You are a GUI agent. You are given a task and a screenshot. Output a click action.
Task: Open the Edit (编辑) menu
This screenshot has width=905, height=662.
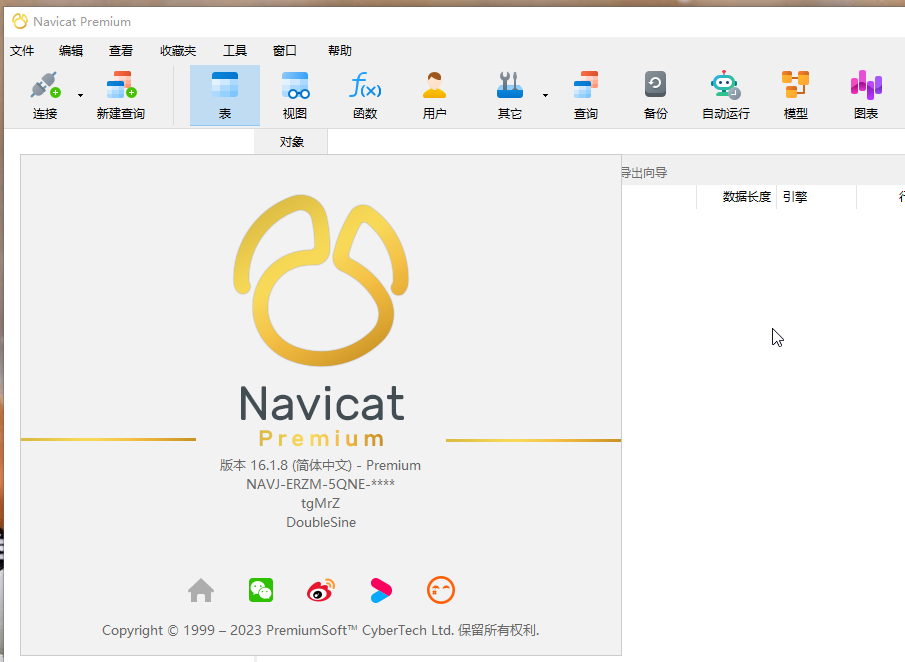(71, 51)
